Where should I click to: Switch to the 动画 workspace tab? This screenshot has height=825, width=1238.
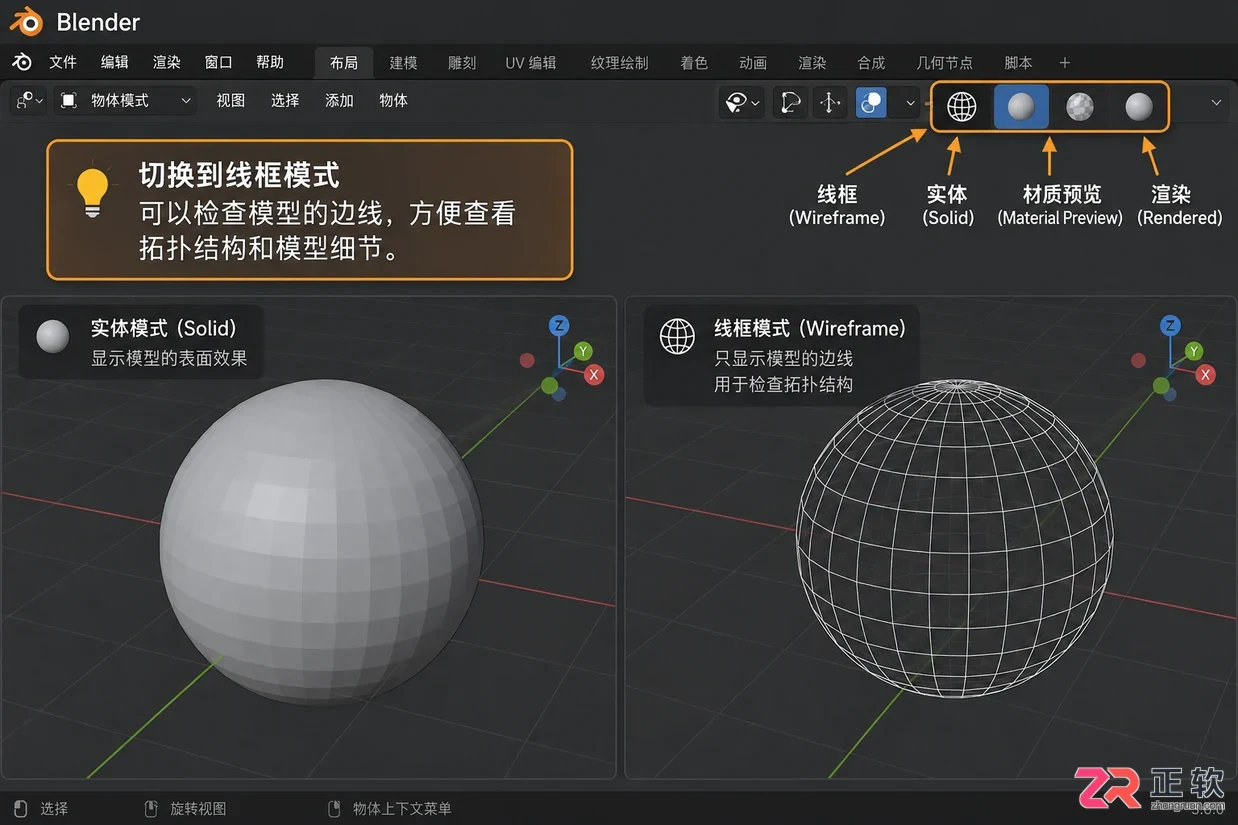pos(753,63)
